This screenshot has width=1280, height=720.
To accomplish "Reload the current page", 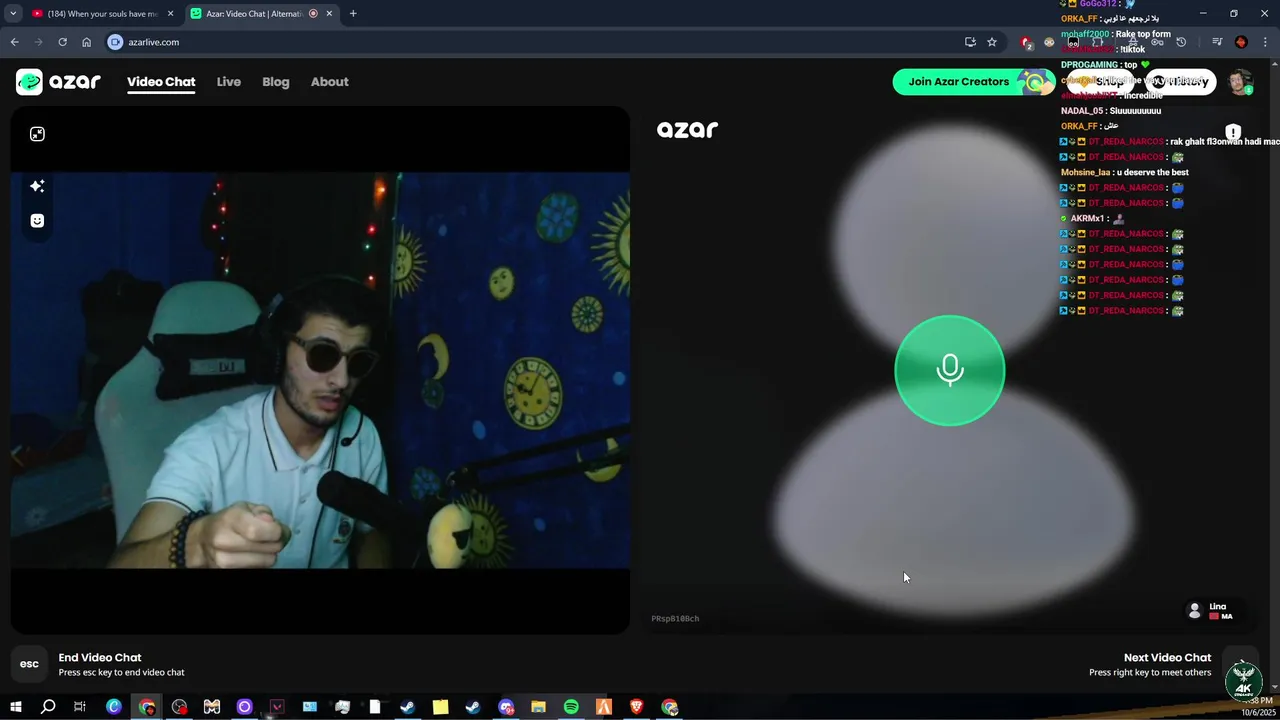I will [x=62, y=42].
